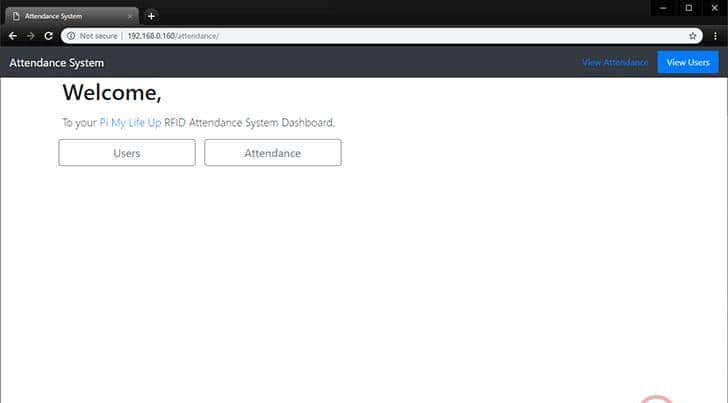728x403 pixels.
Task: Reload the attendance page
Action: point(49,35)
